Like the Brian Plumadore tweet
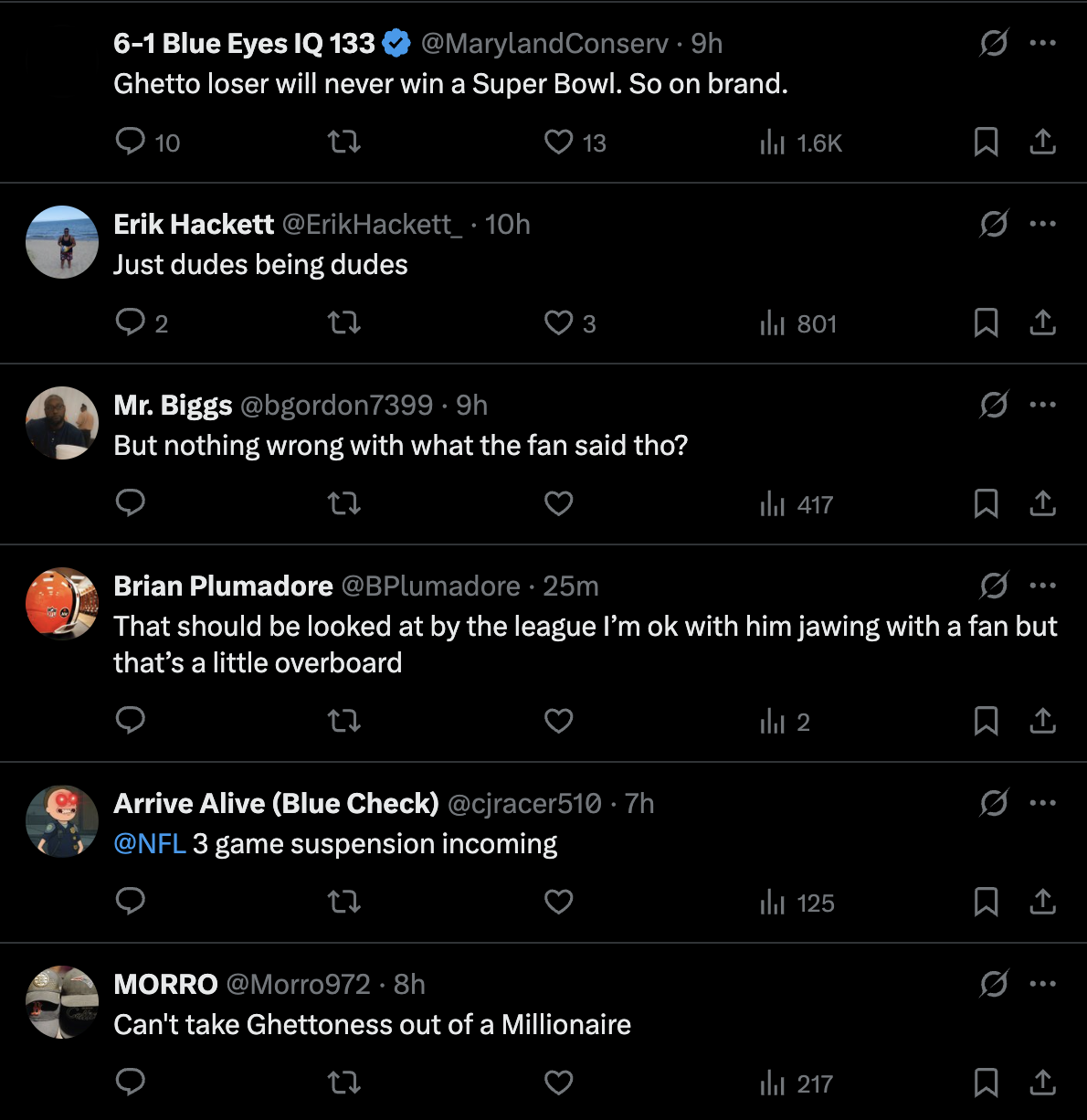The width and height of the screenshot is (1087, 1120). 559,721
